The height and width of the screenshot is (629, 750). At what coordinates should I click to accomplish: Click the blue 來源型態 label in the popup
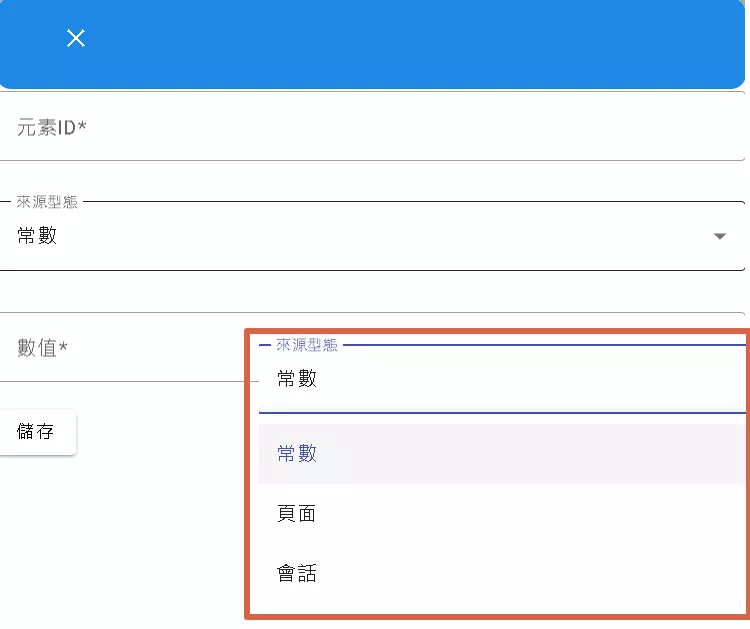pyautogui.click(x=307, y=346)
